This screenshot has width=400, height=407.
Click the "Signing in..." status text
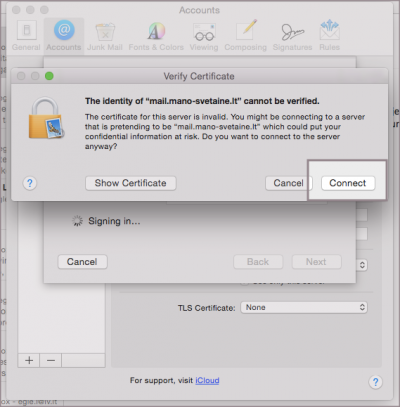[114, 221]
